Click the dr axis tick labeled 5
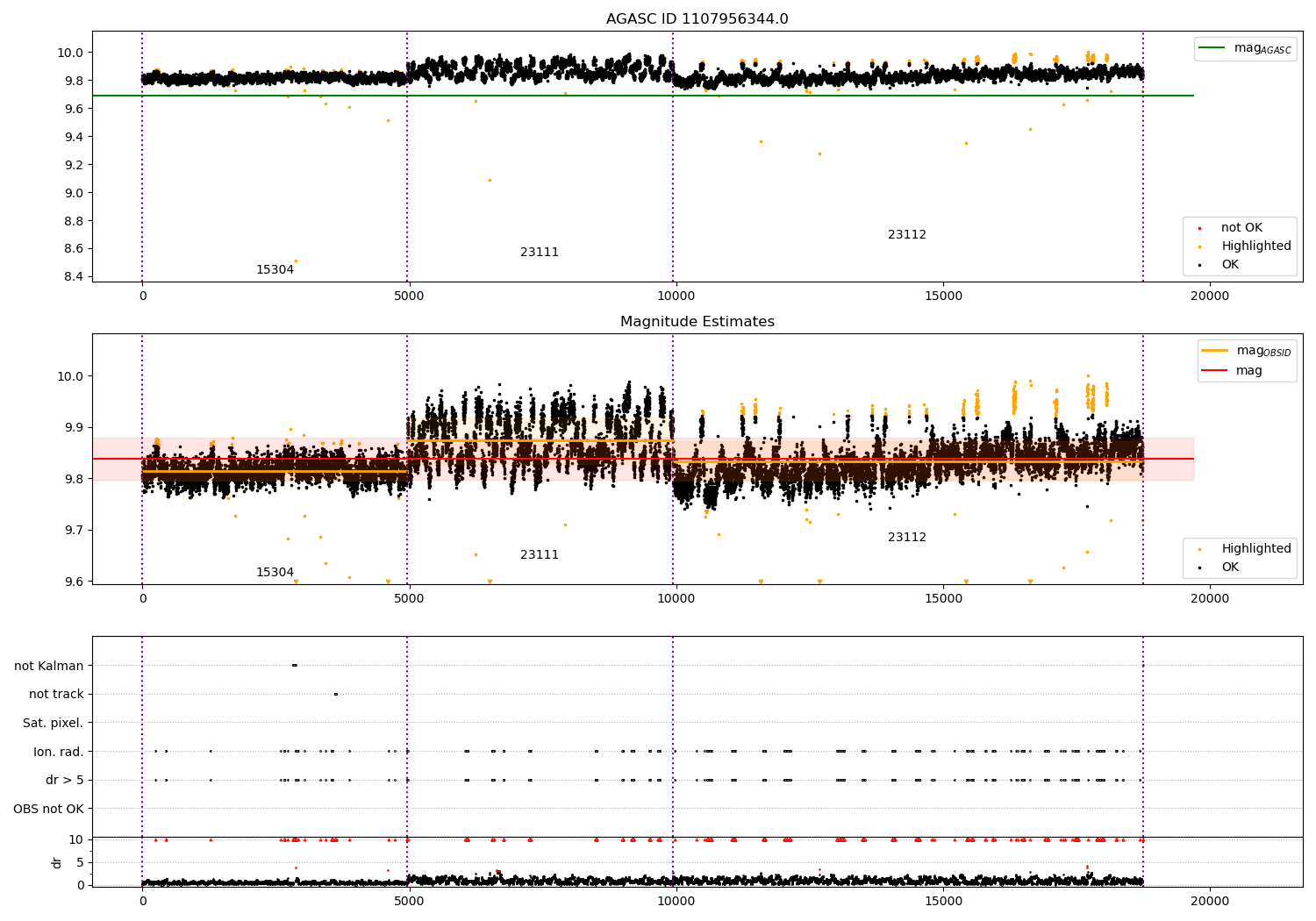1316x921 pixels. pyautogui.click(x=81, y=862)
